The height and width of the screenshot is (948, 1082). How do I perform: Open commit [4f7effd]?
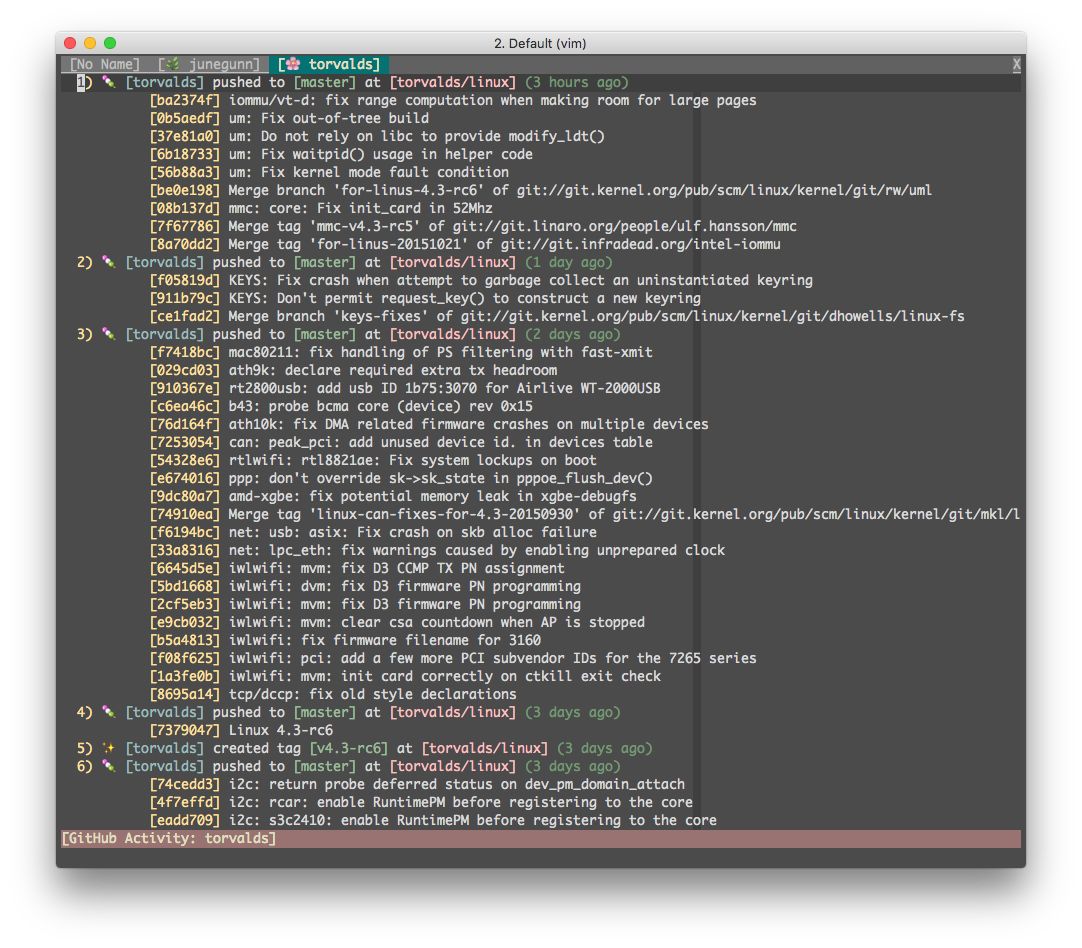(185, 802)
